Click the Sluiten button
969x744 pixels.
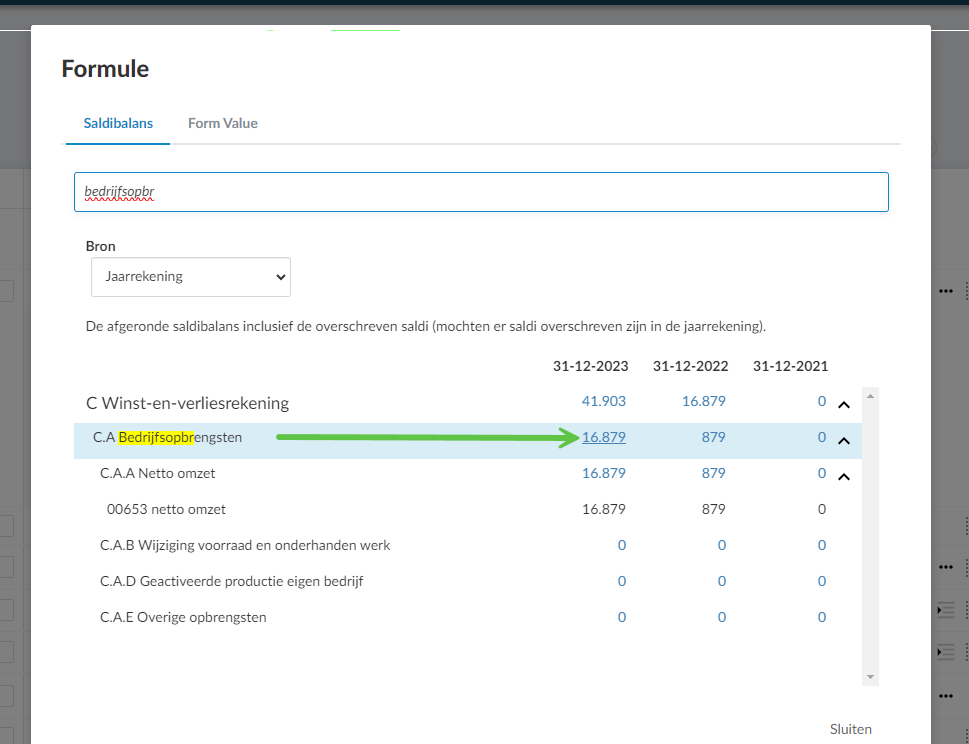point(850,729)
